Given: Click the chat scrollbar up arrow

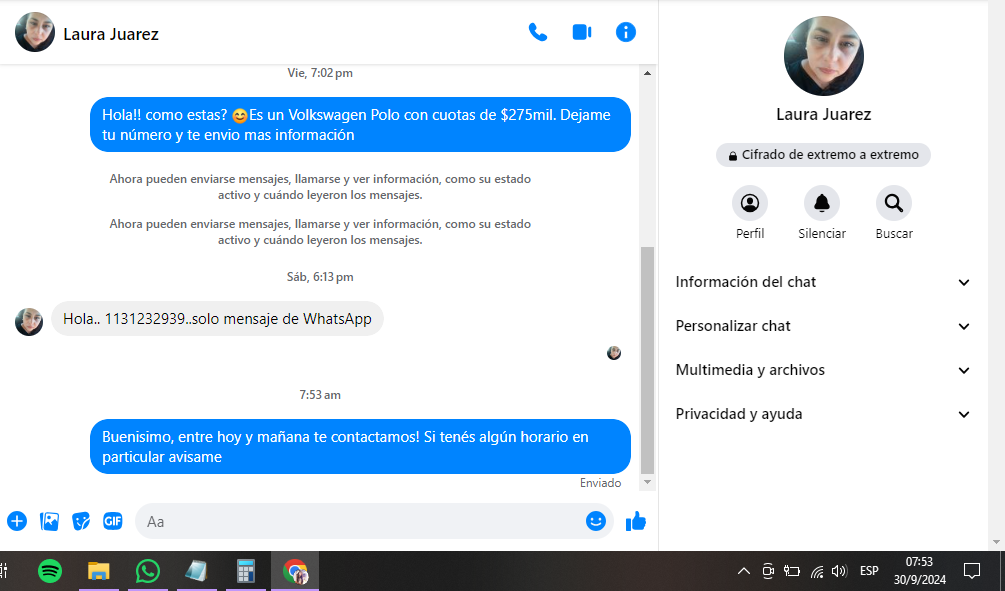Looking at the screenshot, I should click(647, 73).
